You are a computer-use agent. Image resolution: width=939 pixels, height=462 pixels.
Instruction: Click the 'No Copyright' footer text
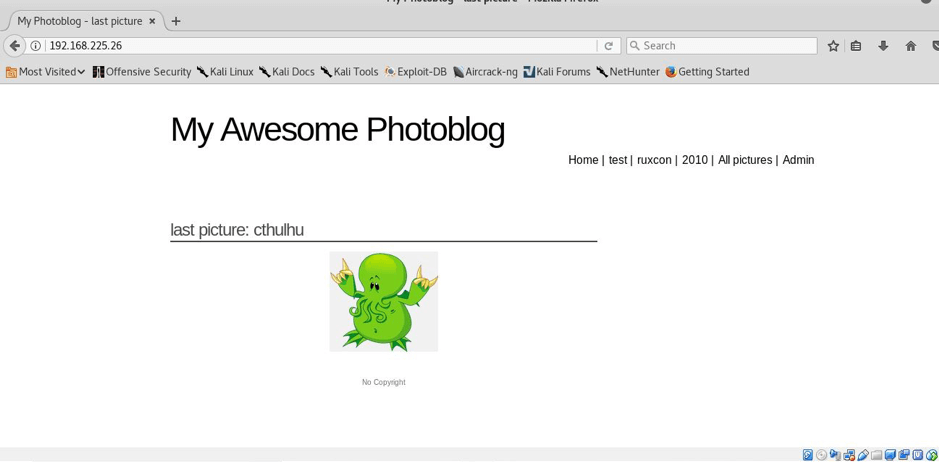[x=384, y=382]
